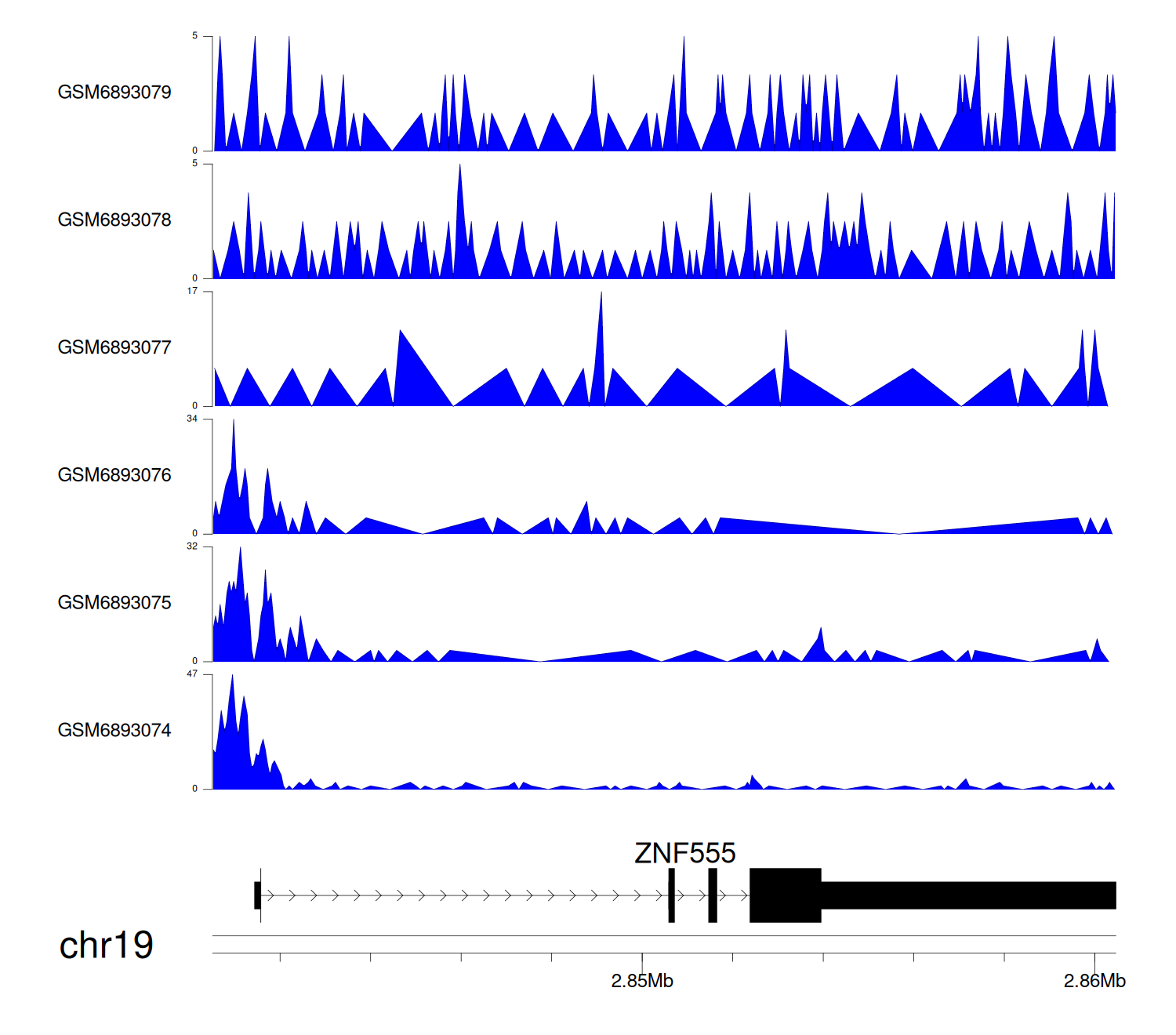Click the ZNF555 gene name label
Viewport: 1176px width, 1035px height.
tap(684, 853)
